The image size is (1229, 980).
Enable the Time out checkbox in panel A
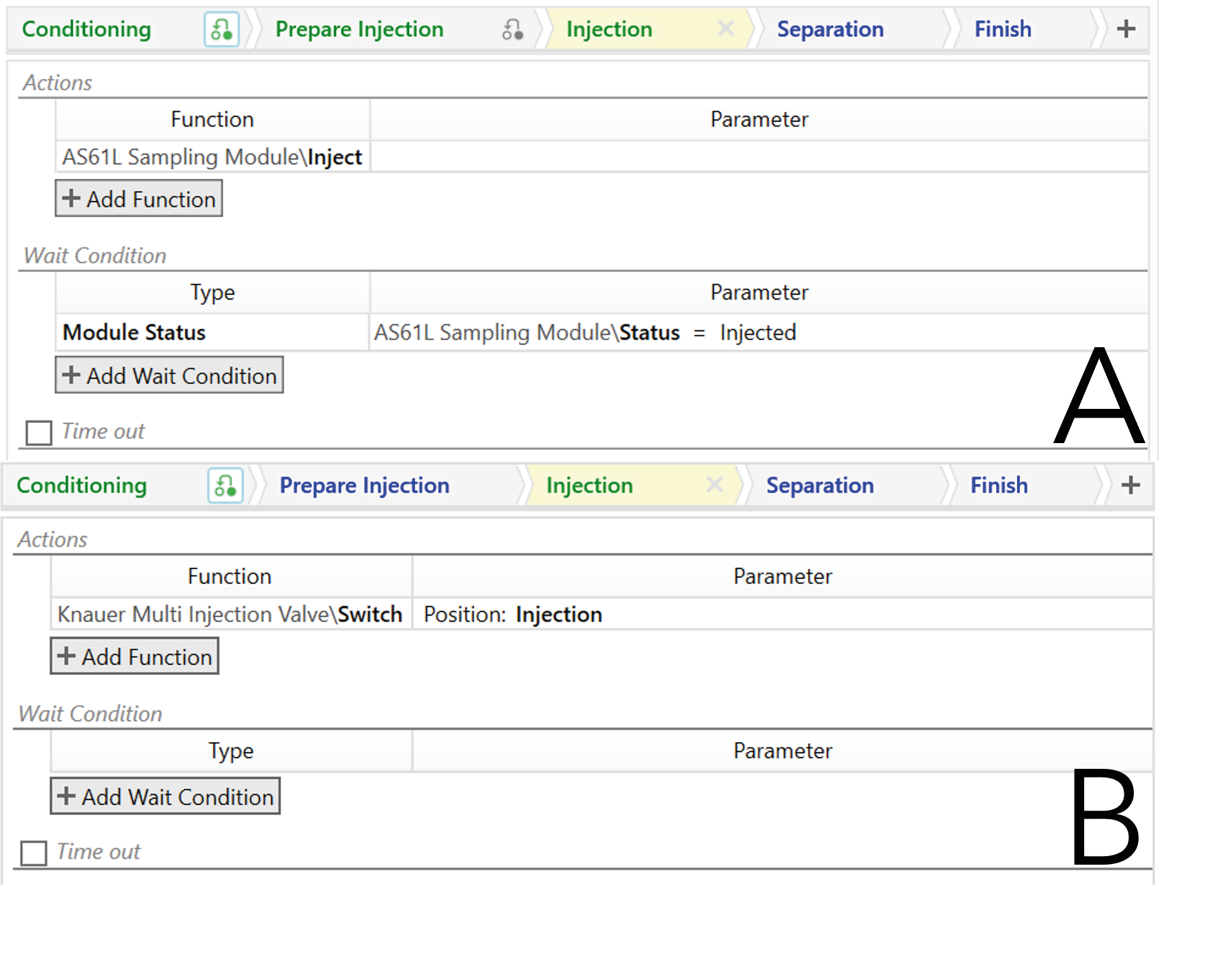[x=39, y=432]
